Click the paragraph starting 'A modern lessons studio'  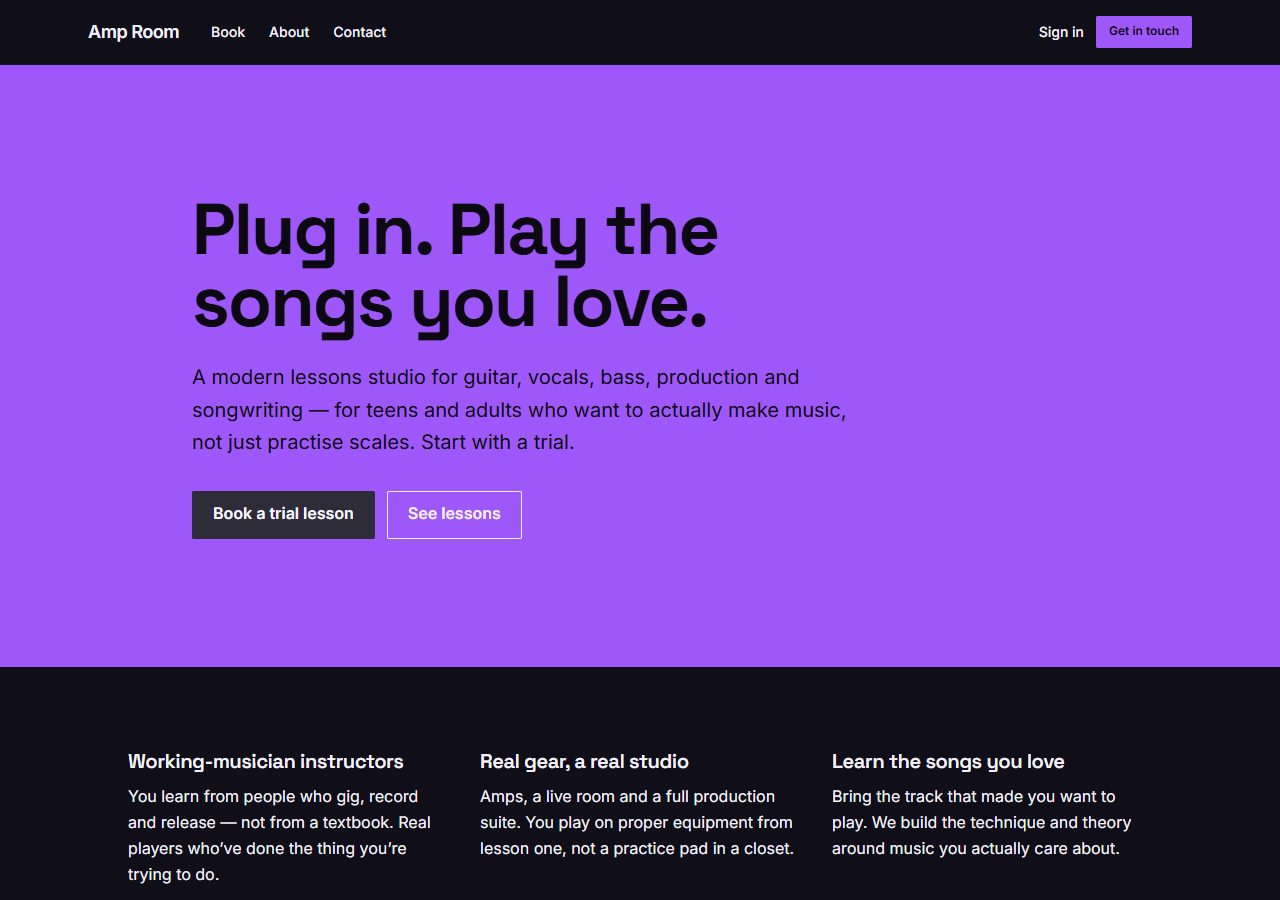pyautogui.click(x=520, y=410)
